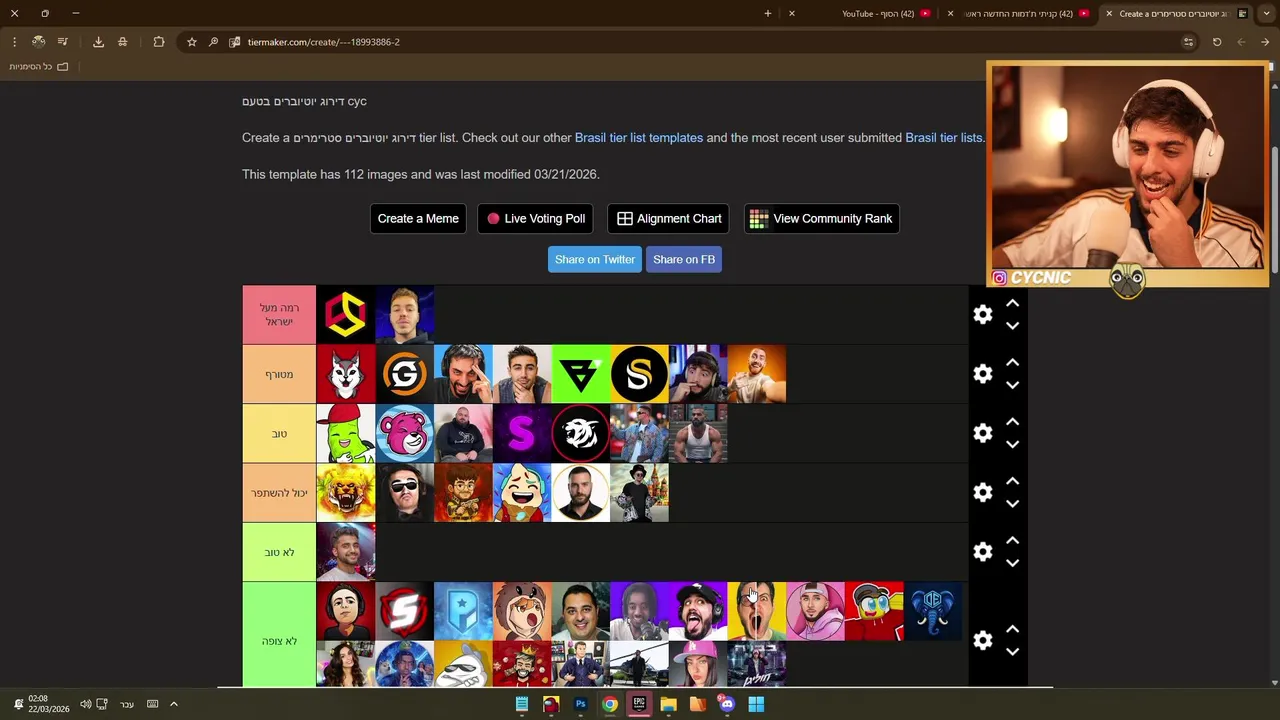Share on FB
The width and height of the screenshot is (1280, 720).
684,259
